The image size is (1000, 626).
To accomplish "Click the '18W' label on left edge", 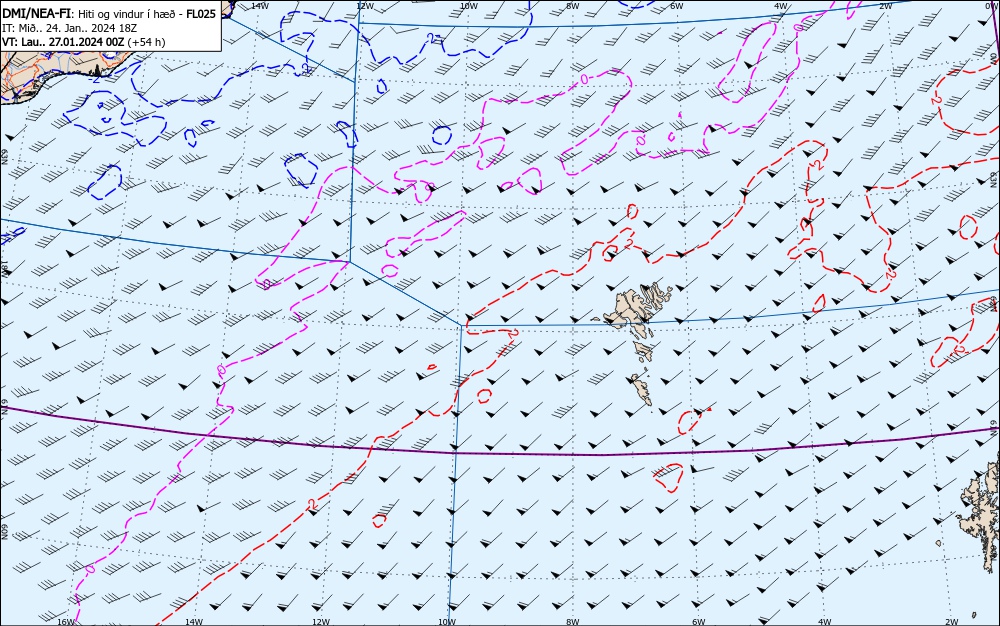I will 4,267.
